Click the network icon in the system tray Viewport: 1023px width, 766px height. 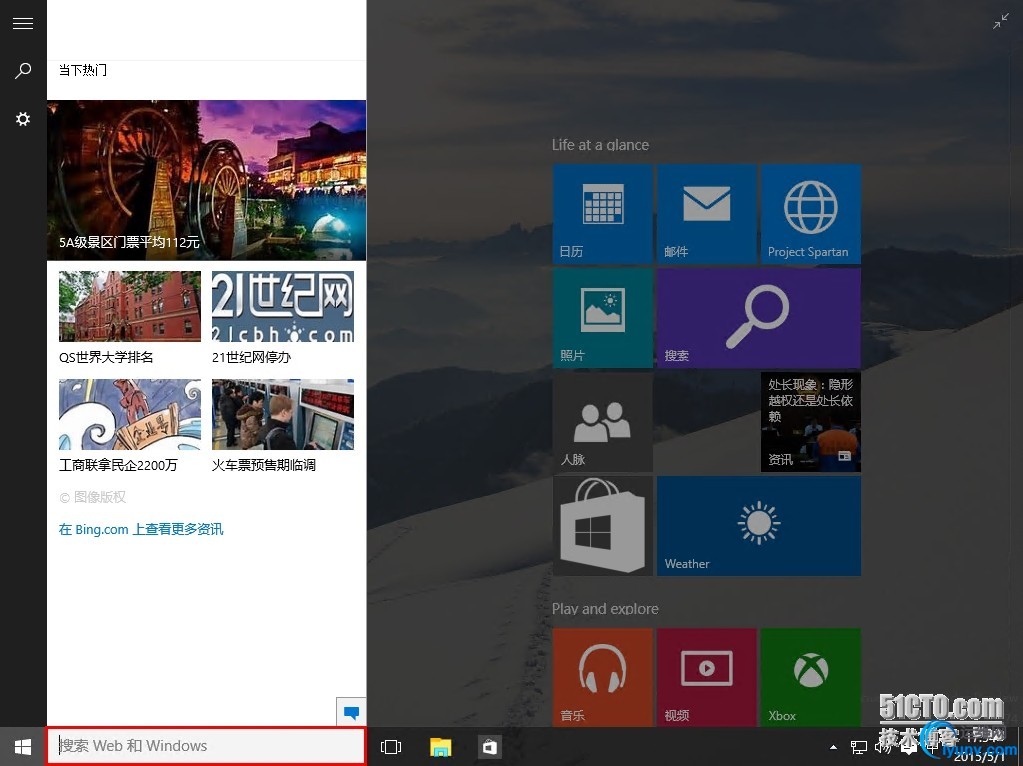click(859, 747)
